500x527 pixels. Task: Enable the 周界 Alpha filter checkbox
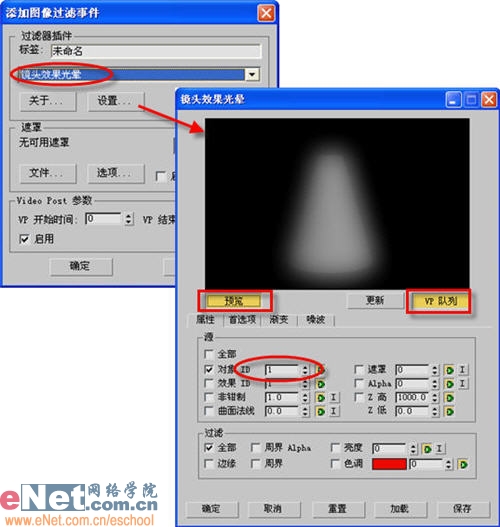coord(255,448)
